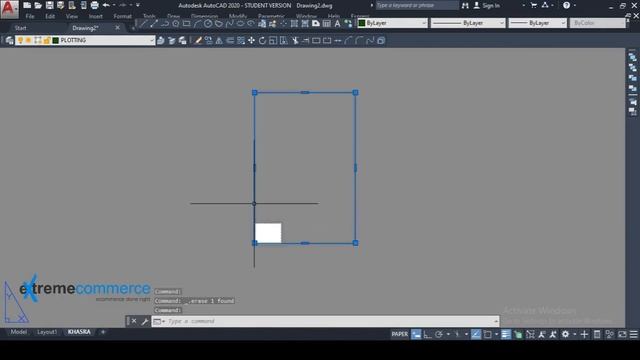The image size is (640, 360).
Task: Open the Edit menu
Action: [x=50, y=16]
